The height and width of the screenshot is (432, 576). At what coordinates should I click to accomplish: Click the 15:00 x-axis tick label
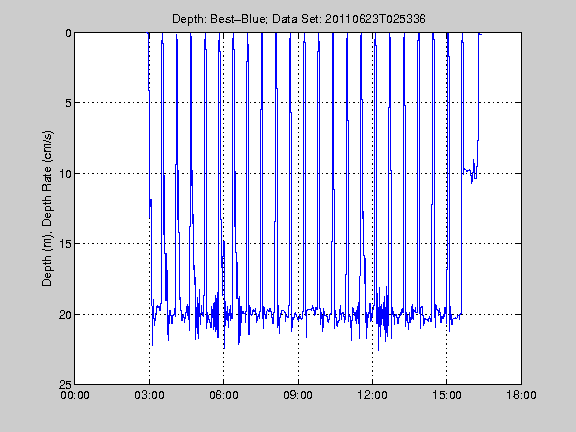pyautogui.click(x=447, y=395)
